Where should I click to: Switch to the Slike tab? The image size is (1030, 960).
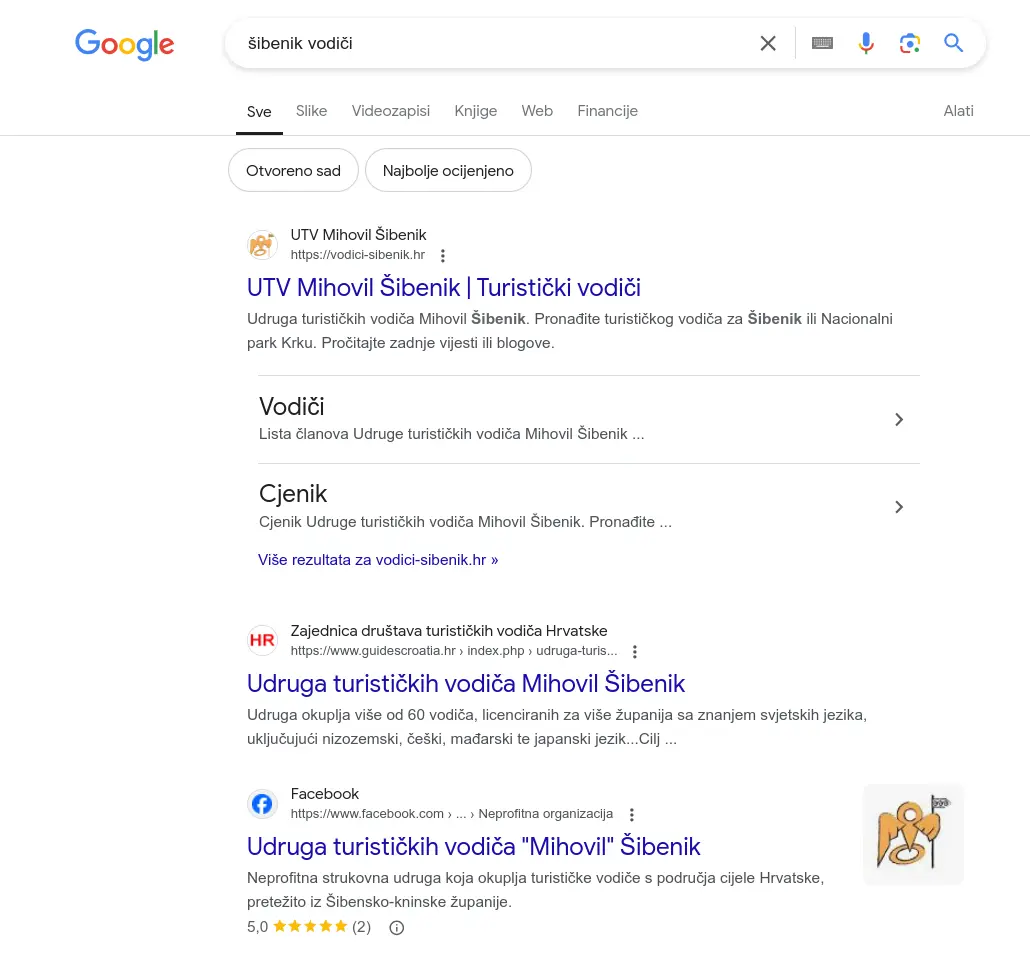[311, 111]
